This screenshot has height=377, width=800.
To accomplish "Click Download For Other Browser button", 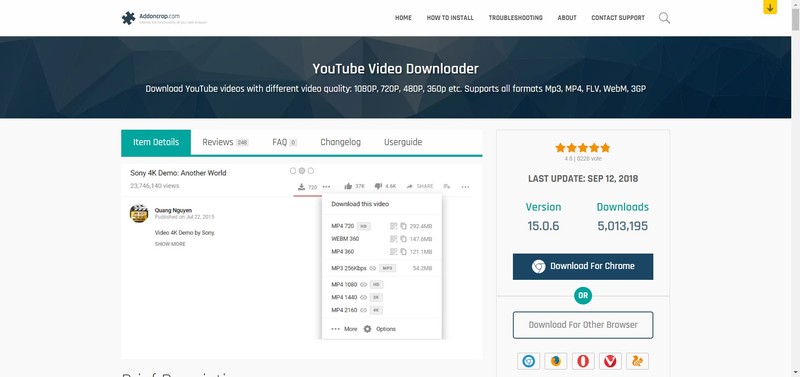I will coord(583,325).
